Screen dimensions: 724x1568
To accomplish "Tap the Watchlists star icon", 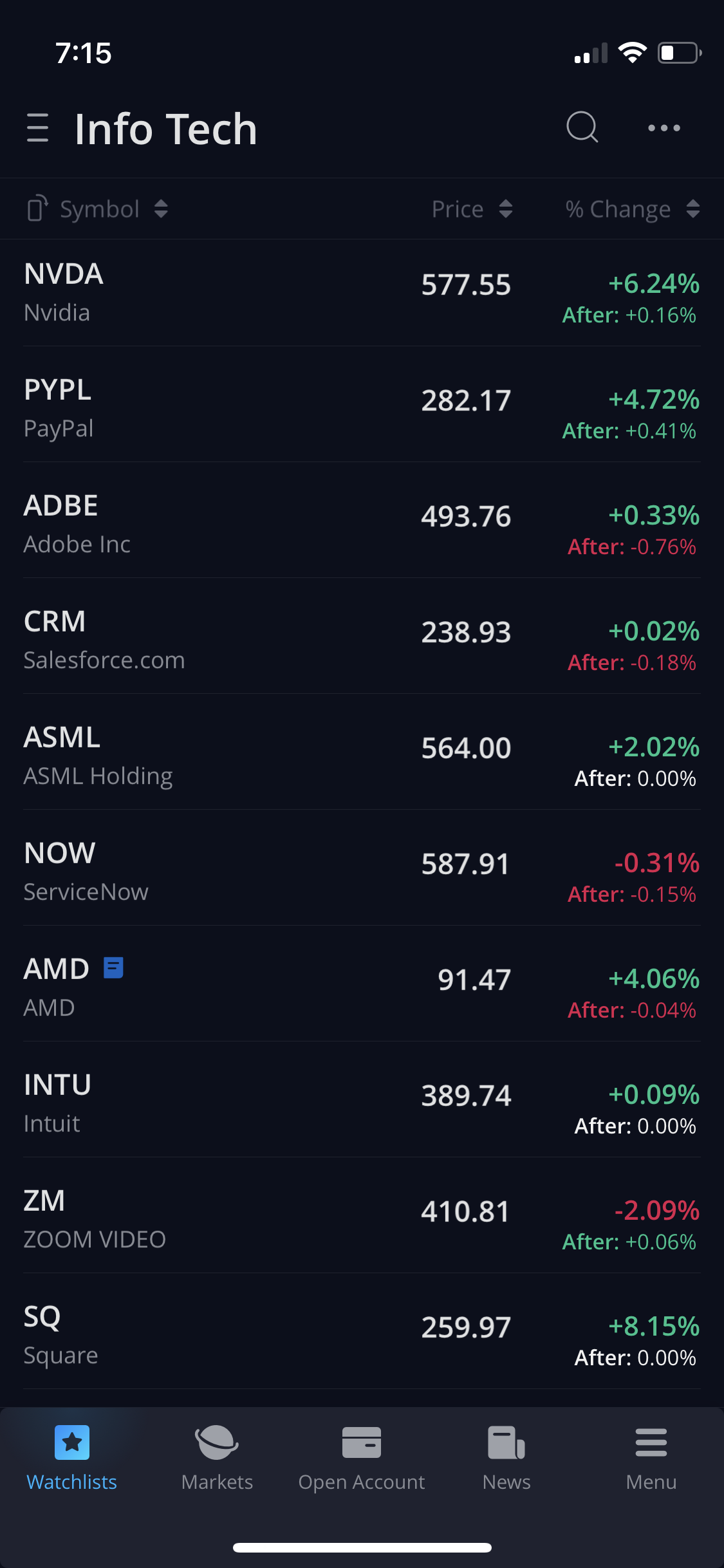I will click(72, 1442).
